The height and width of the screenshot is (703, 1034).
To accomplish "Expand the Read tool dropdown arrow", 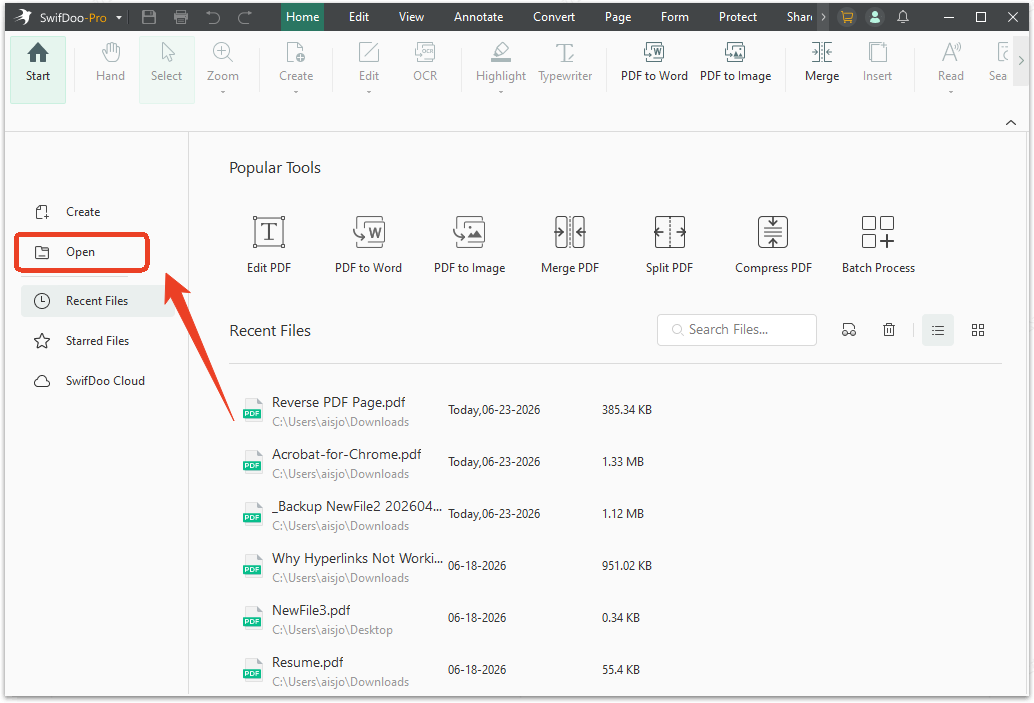I will 950,92.
